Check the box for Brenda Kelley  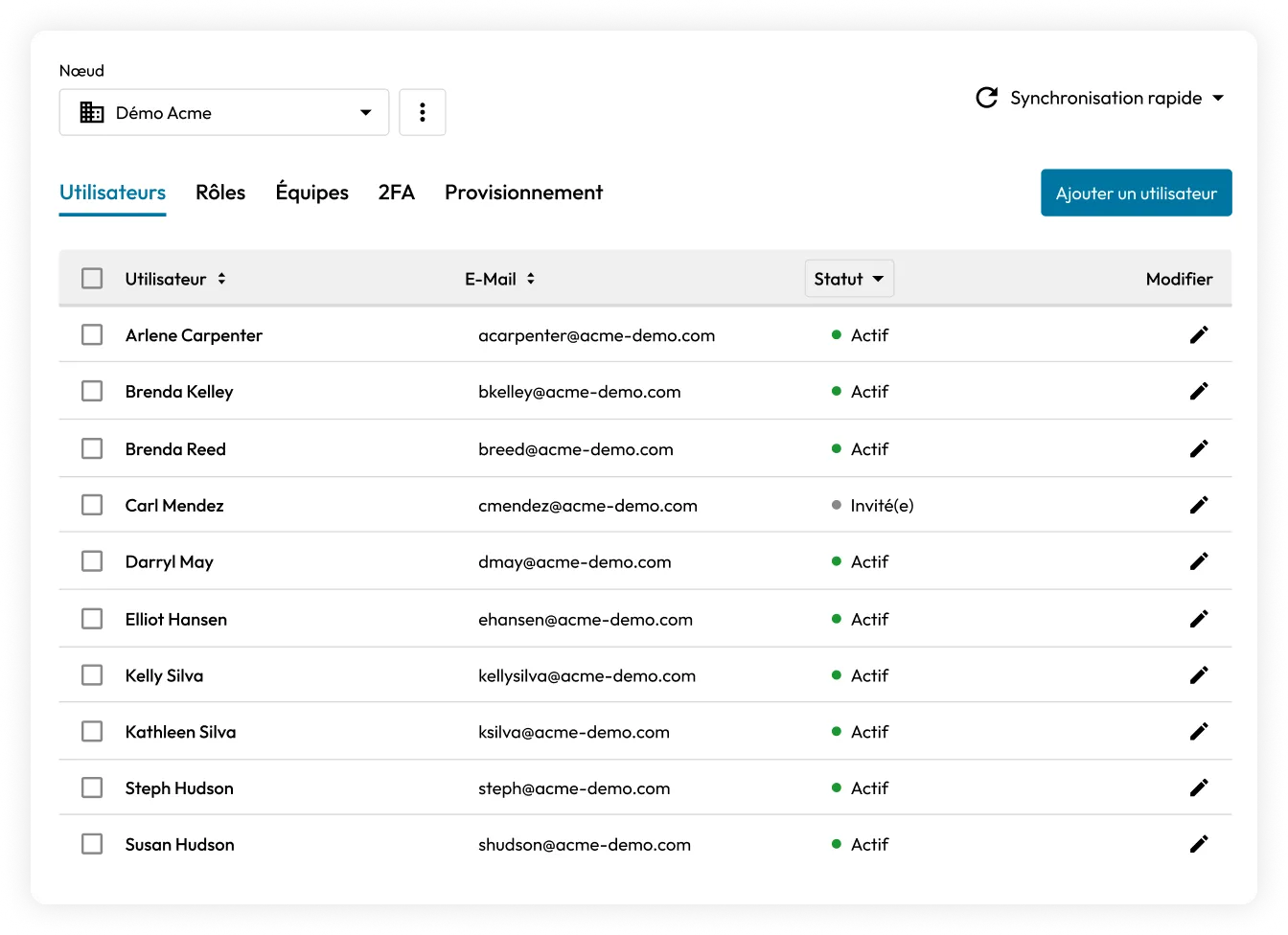(92, 391)
